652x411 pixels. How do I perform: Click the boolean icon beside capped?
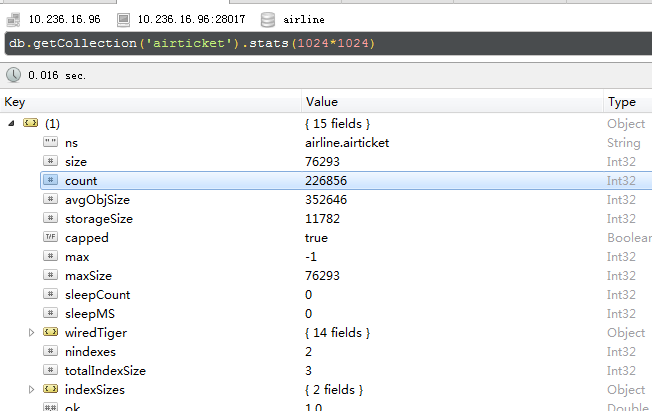pyautogui.click(x=50, y=238)
